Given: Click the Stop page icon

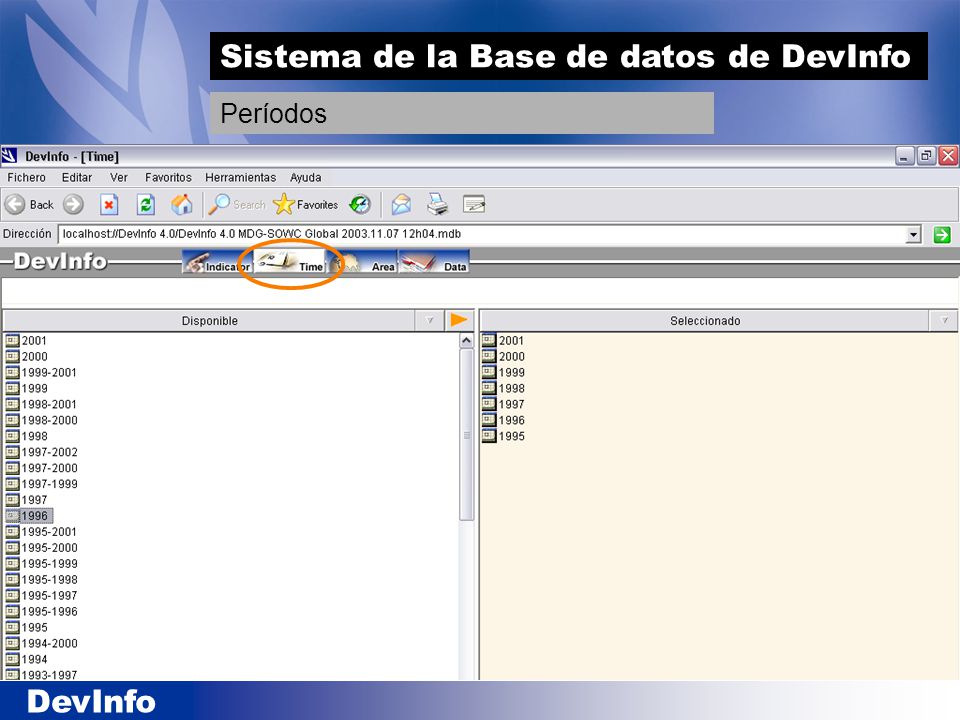Looking at the screenshot, I should [108, 204].
